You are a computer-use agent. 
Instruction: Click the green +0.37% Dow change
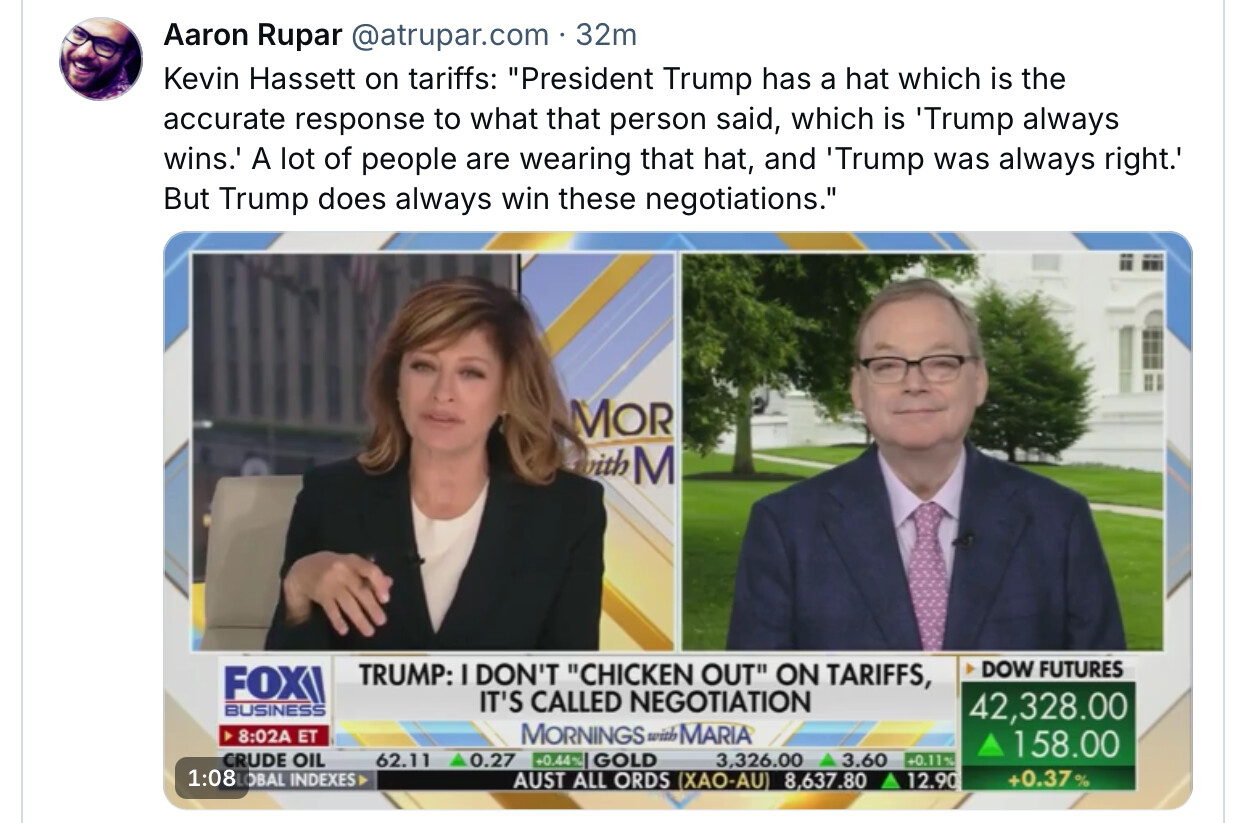coord(1048,778)
